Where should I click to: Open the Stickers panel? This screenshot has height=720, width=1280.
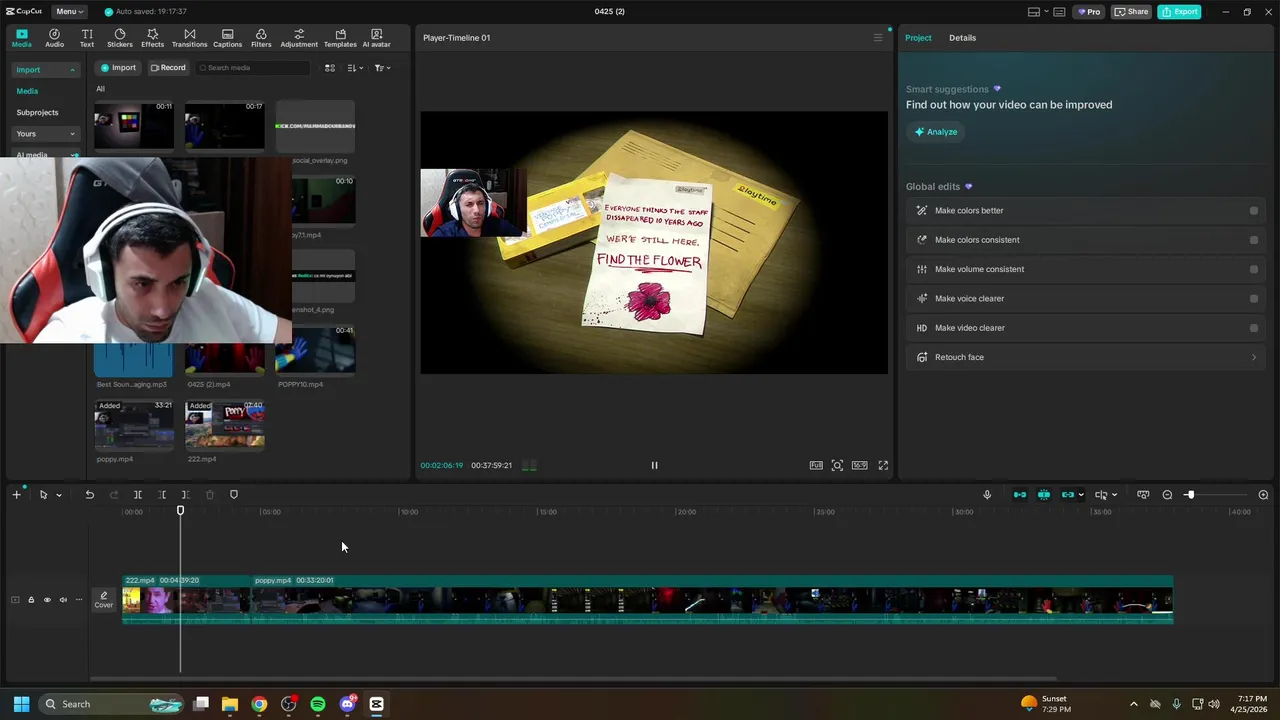(x=120, y=38)
